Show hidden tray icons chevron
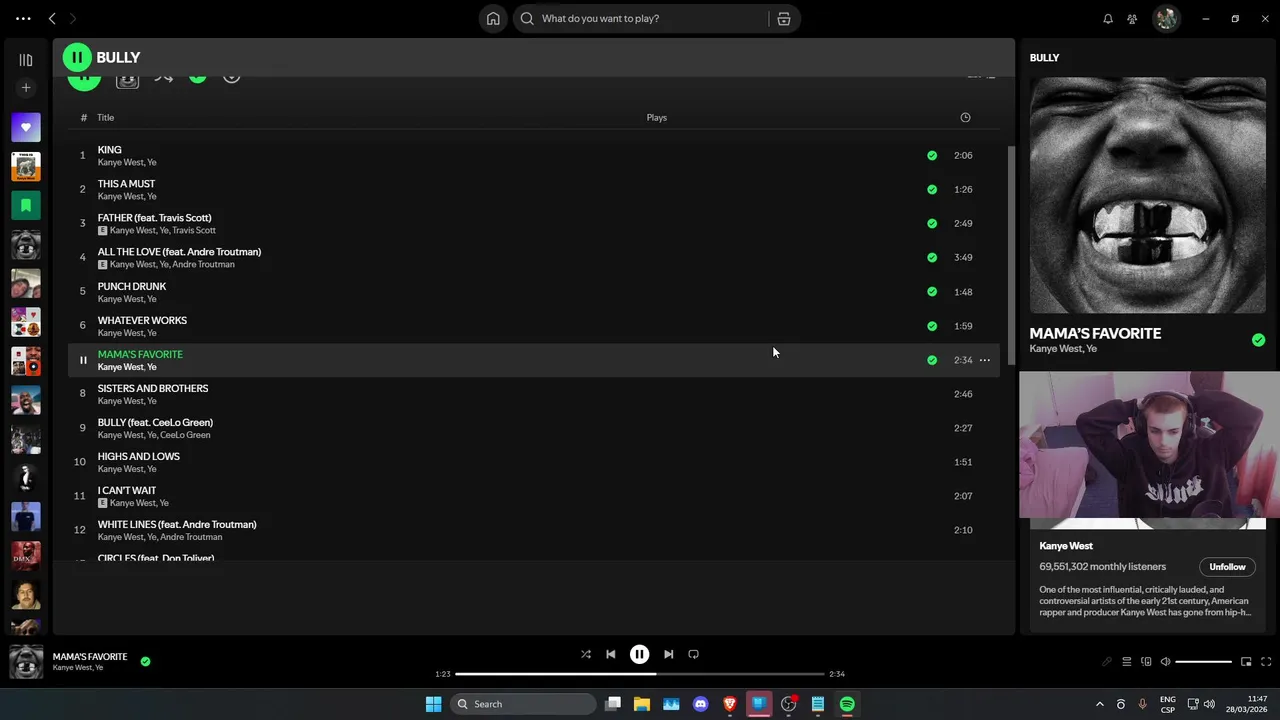The height and width of the screenshot is (720, 1280). tap(1099, 704)
